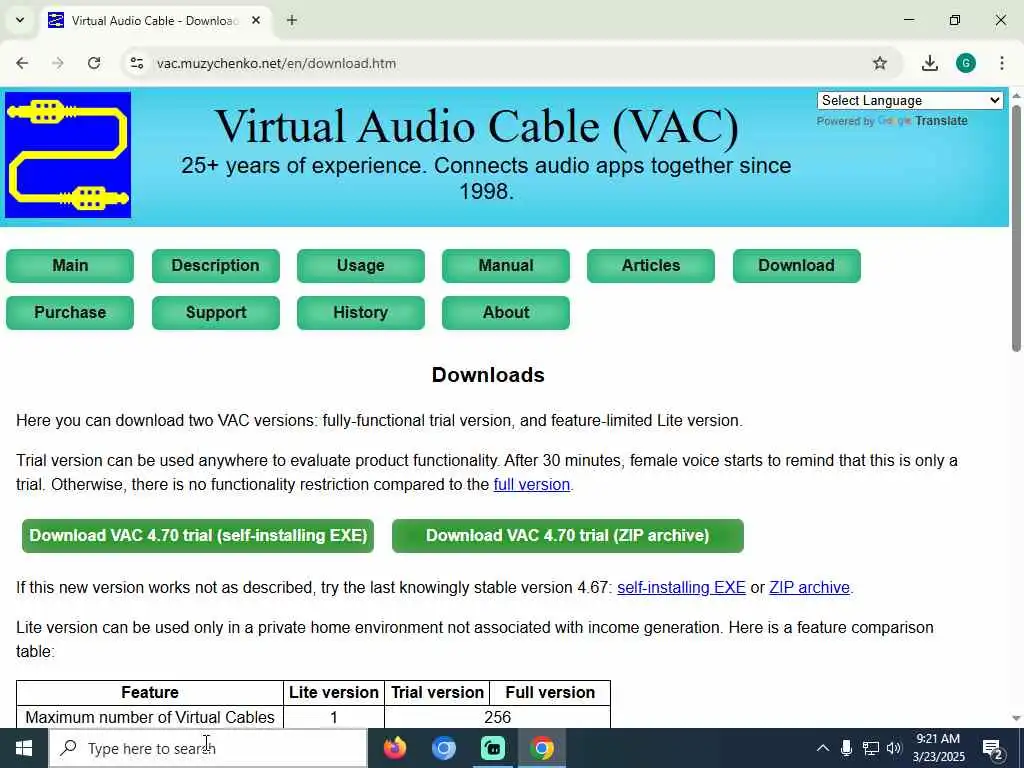Open the Download nav button
This screenshot has width=1024, height=768.
click(x=797, y=266)
